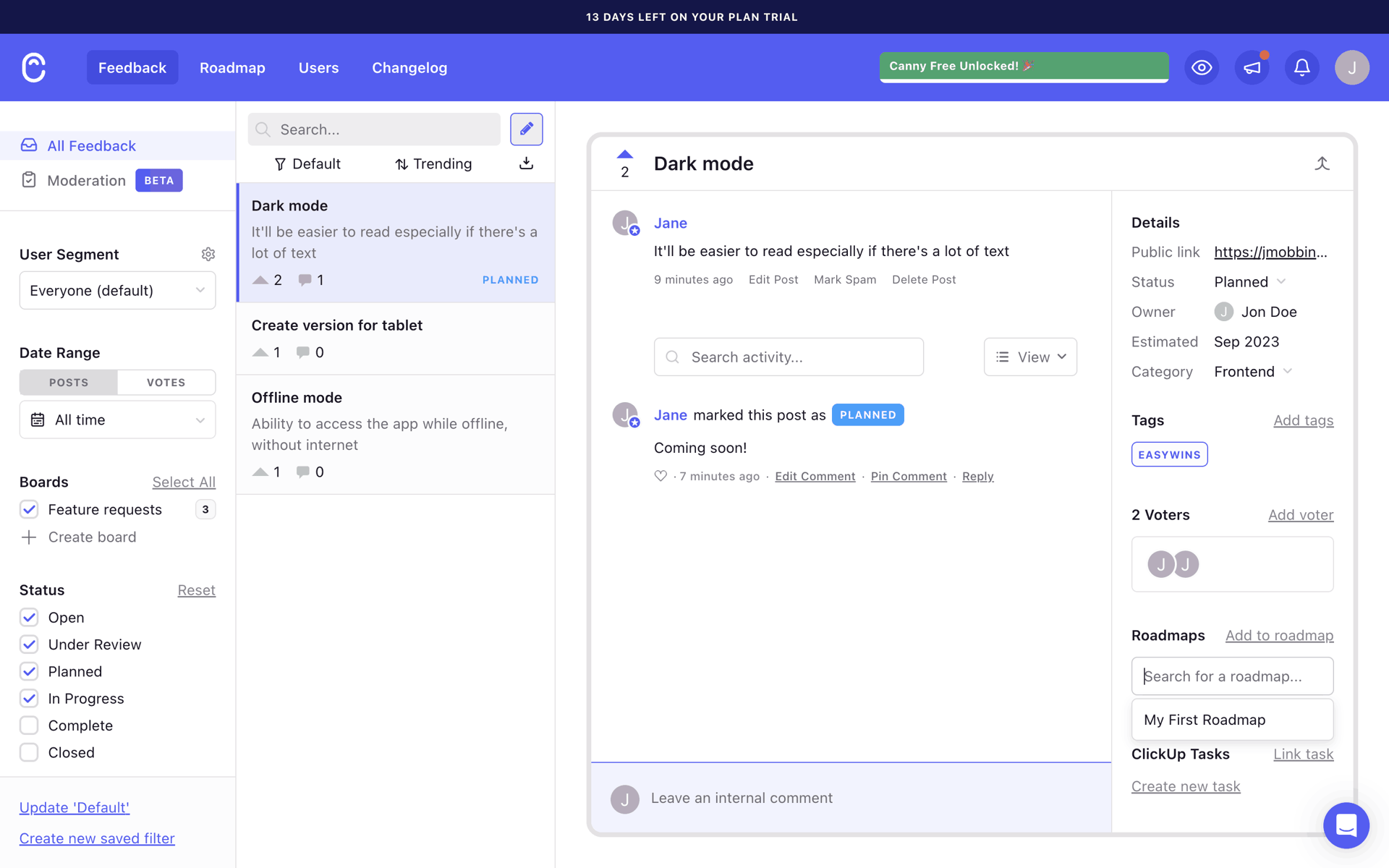
Task: Check the Closed status filter
Action: point(29,752)
